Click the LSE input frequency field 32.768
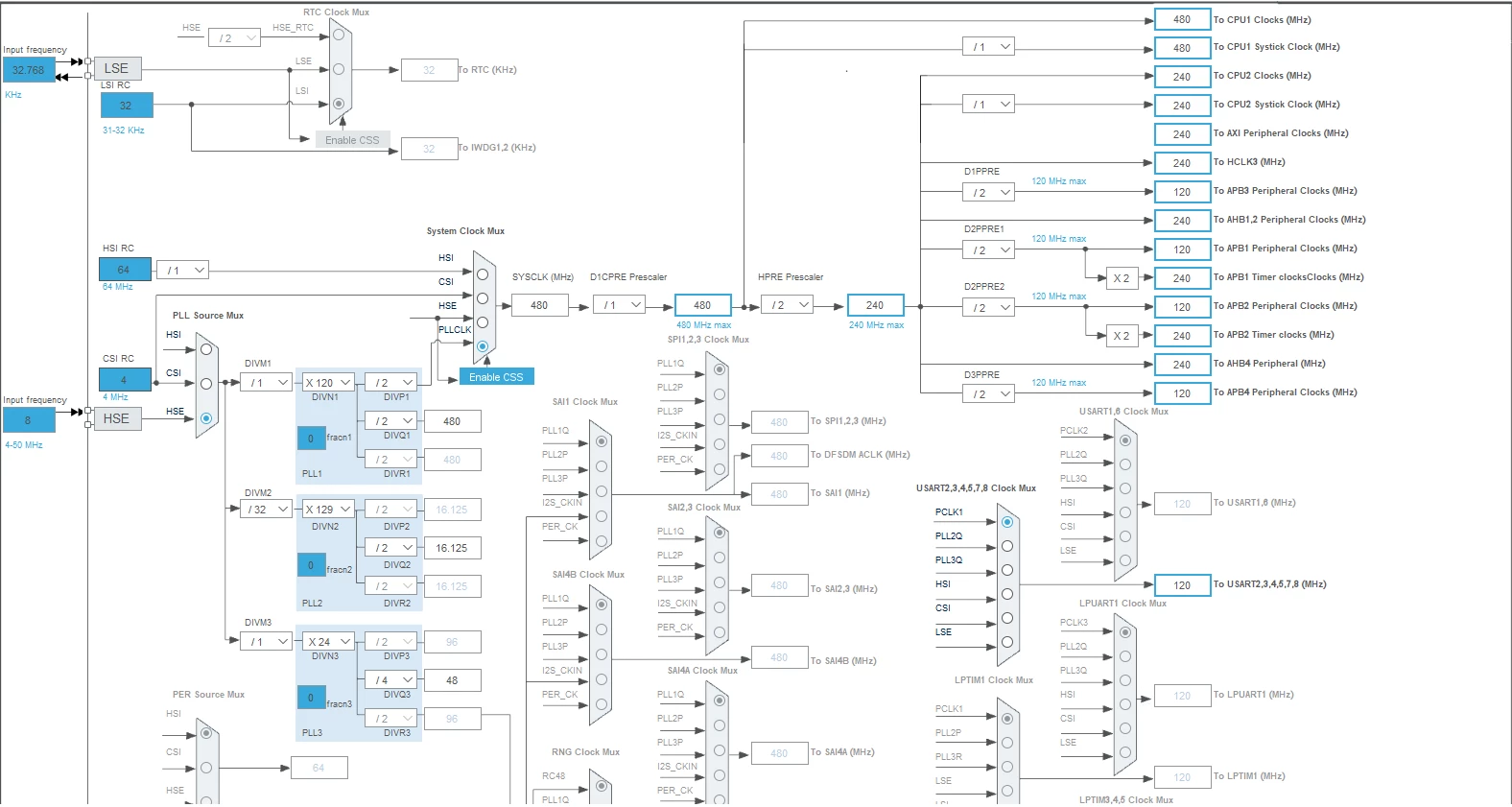The image size is (1512, 807). click(x=29, y=70)
